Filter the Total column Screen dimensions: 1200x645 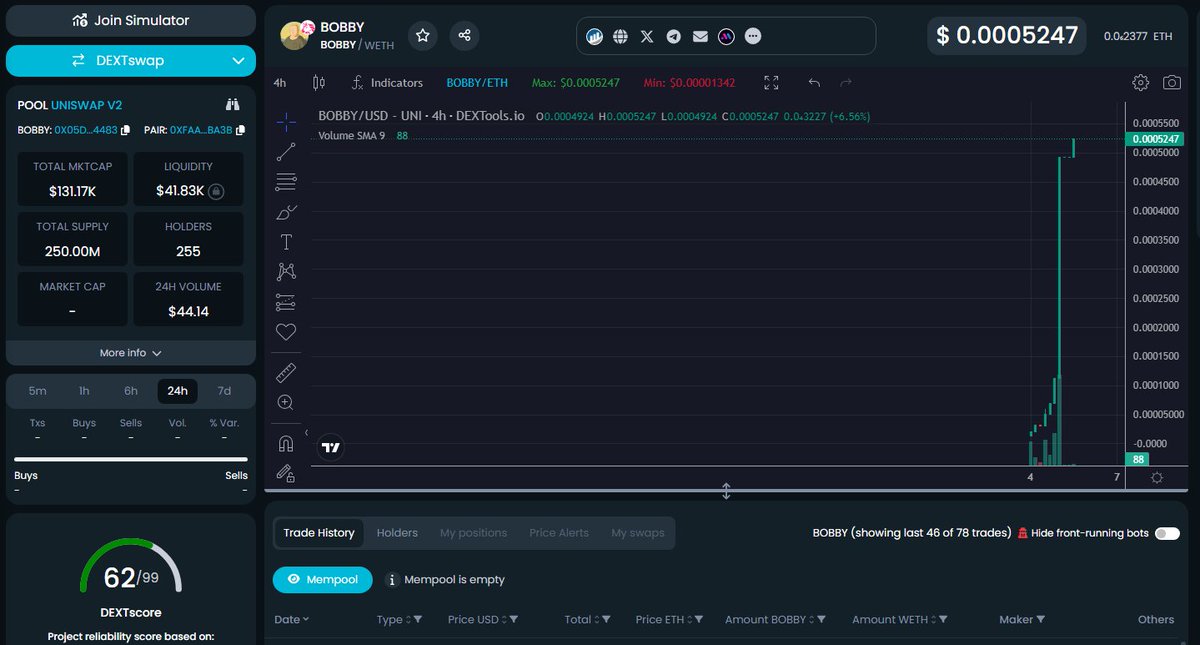608,620
